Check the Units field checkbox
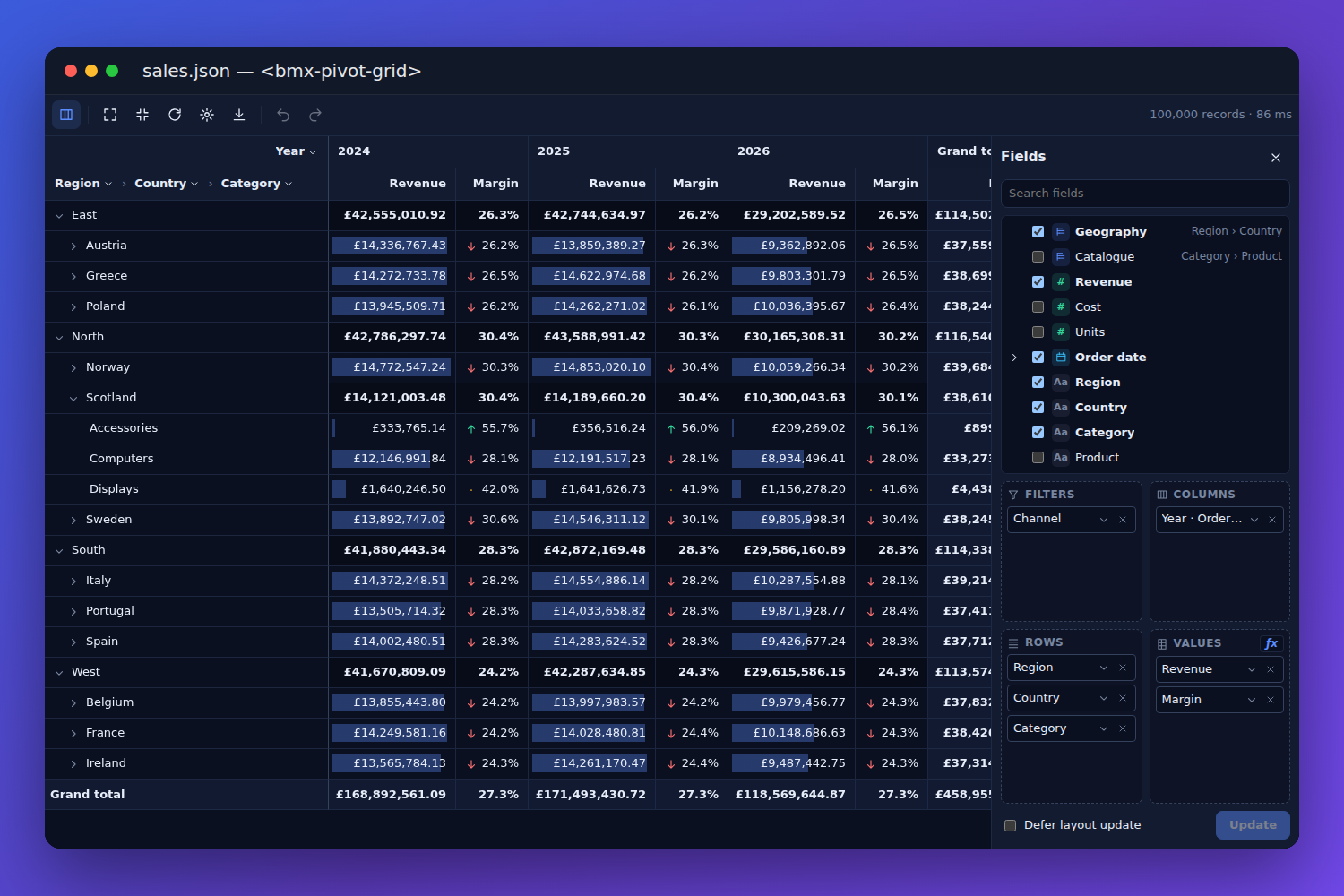 (1038, 332)
